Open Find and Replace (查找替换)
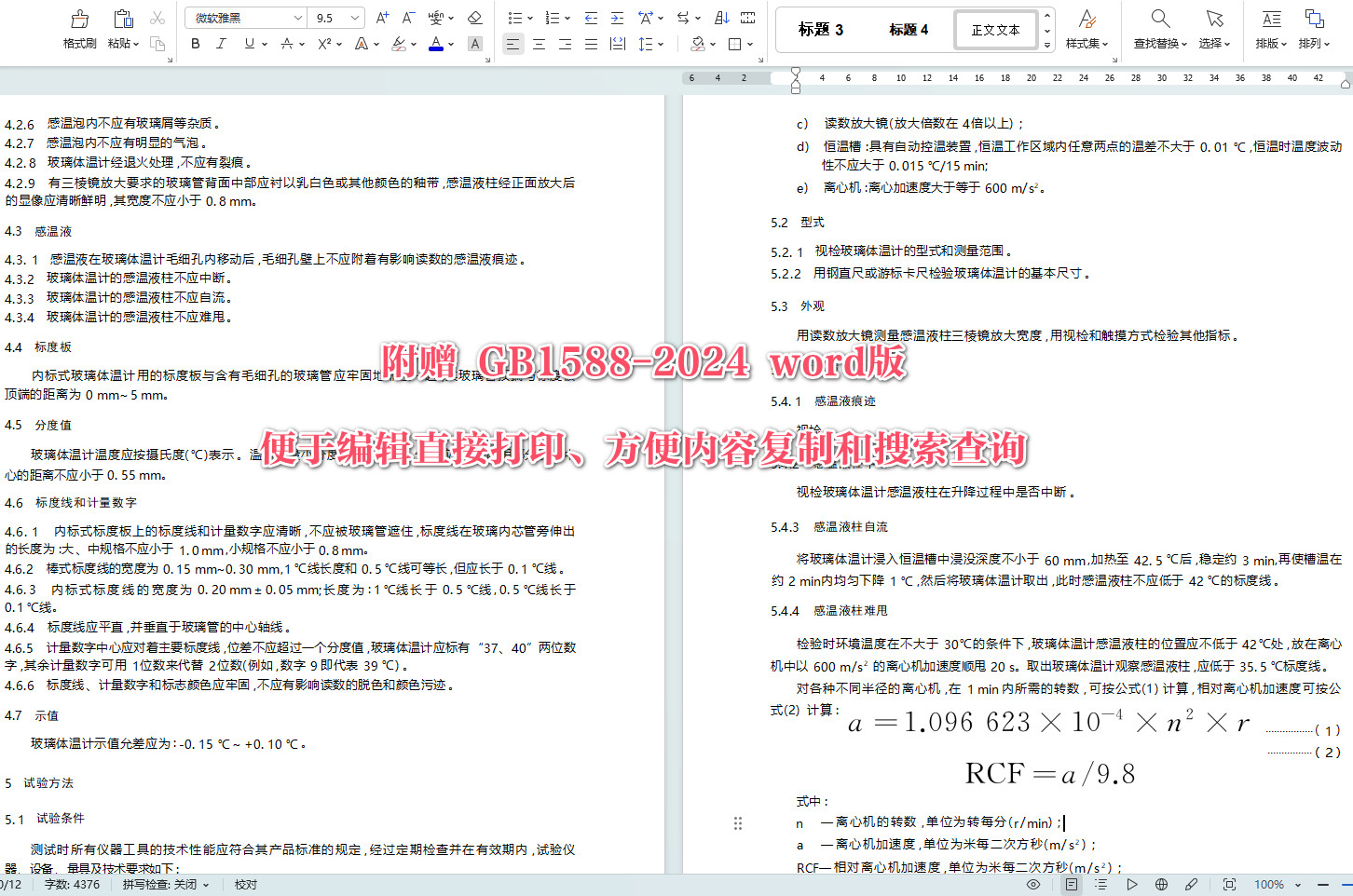The width and height of the screenshot is (1353, 896). click(1158, 29)
